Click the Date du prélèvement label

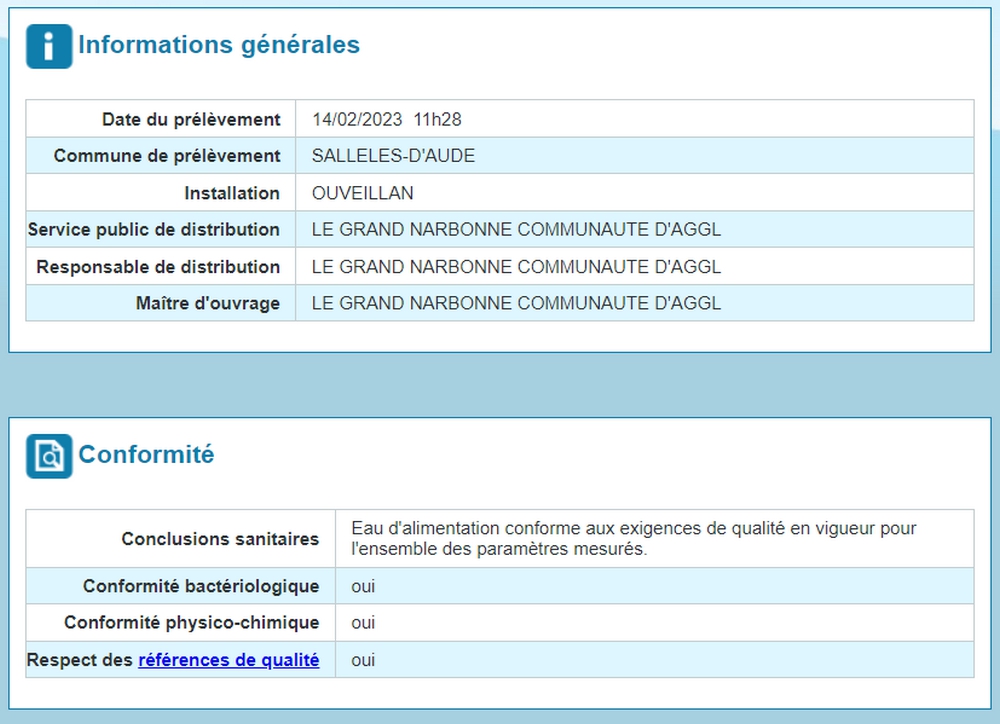tap(191, 119)
